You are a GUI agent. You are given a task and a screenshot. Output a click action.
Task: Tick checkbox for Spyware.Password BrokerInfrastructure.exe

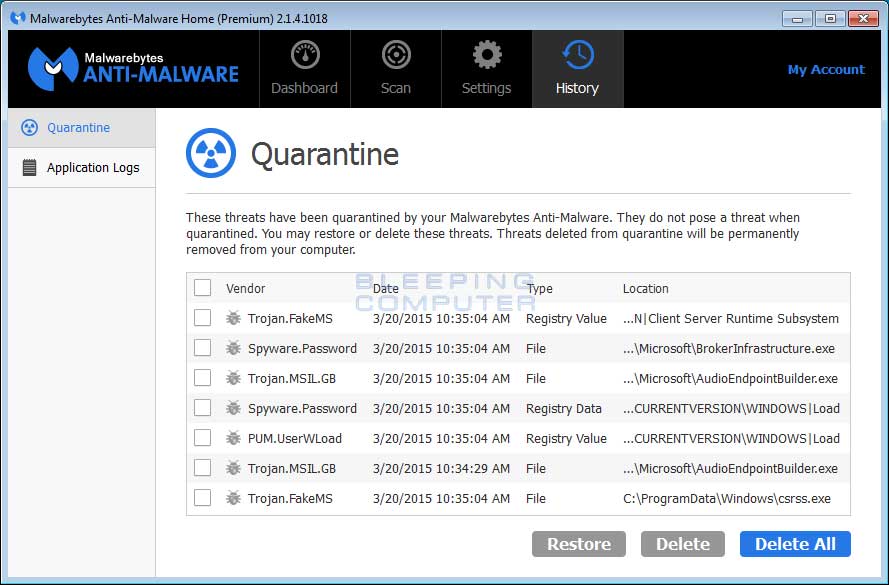203,348
